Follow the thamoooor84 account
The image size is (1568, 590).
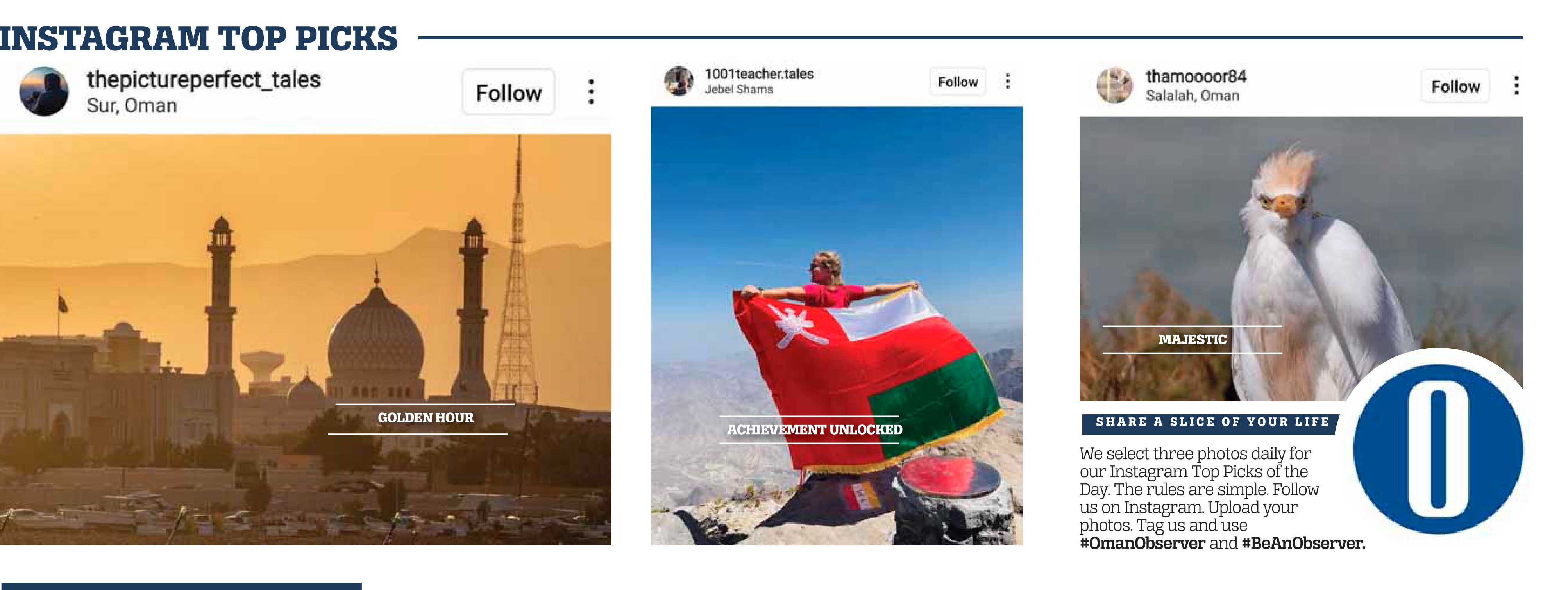[x=1455, y=86]
